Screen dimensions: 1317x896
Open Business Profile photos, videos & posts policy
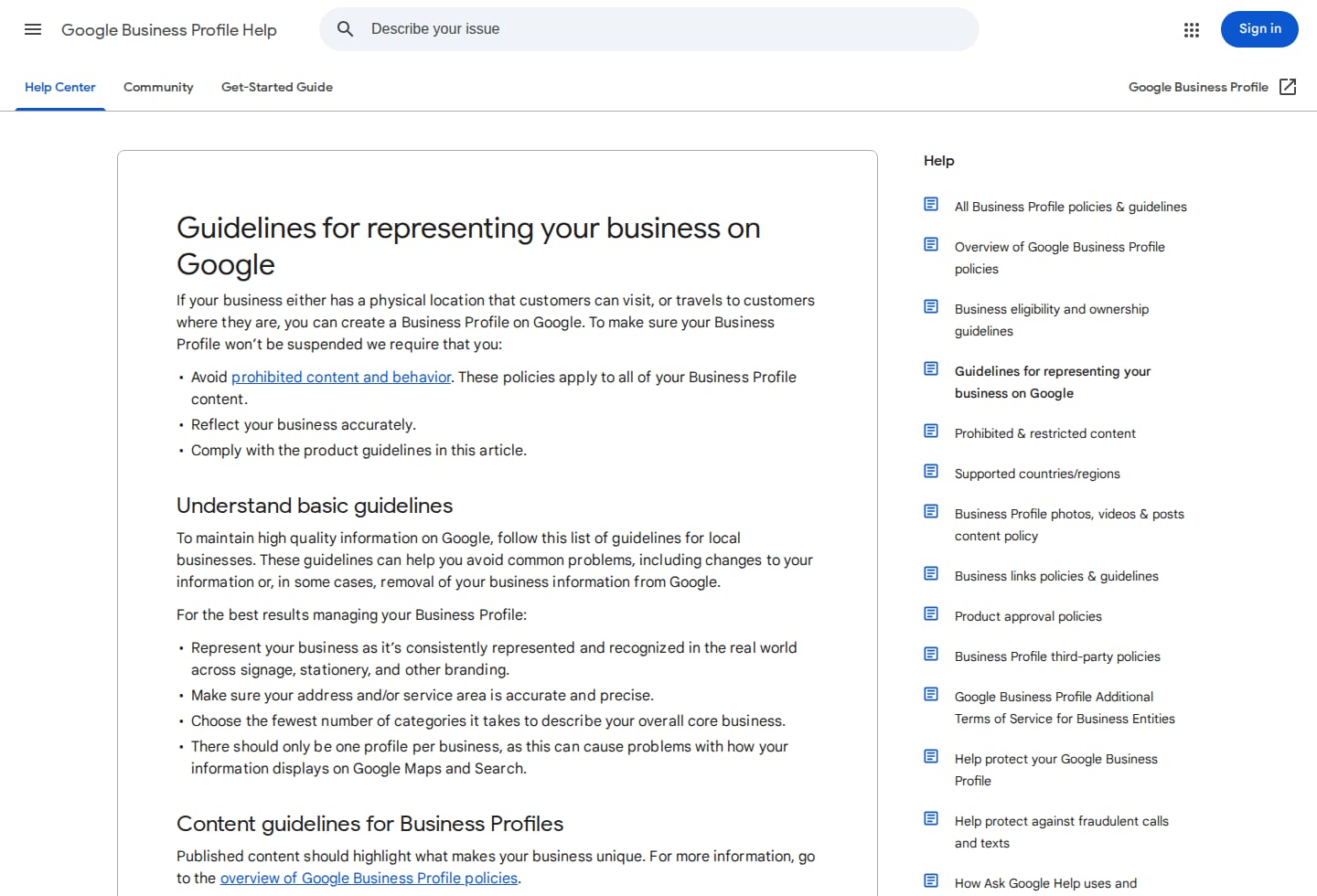tap(1069, 525)
